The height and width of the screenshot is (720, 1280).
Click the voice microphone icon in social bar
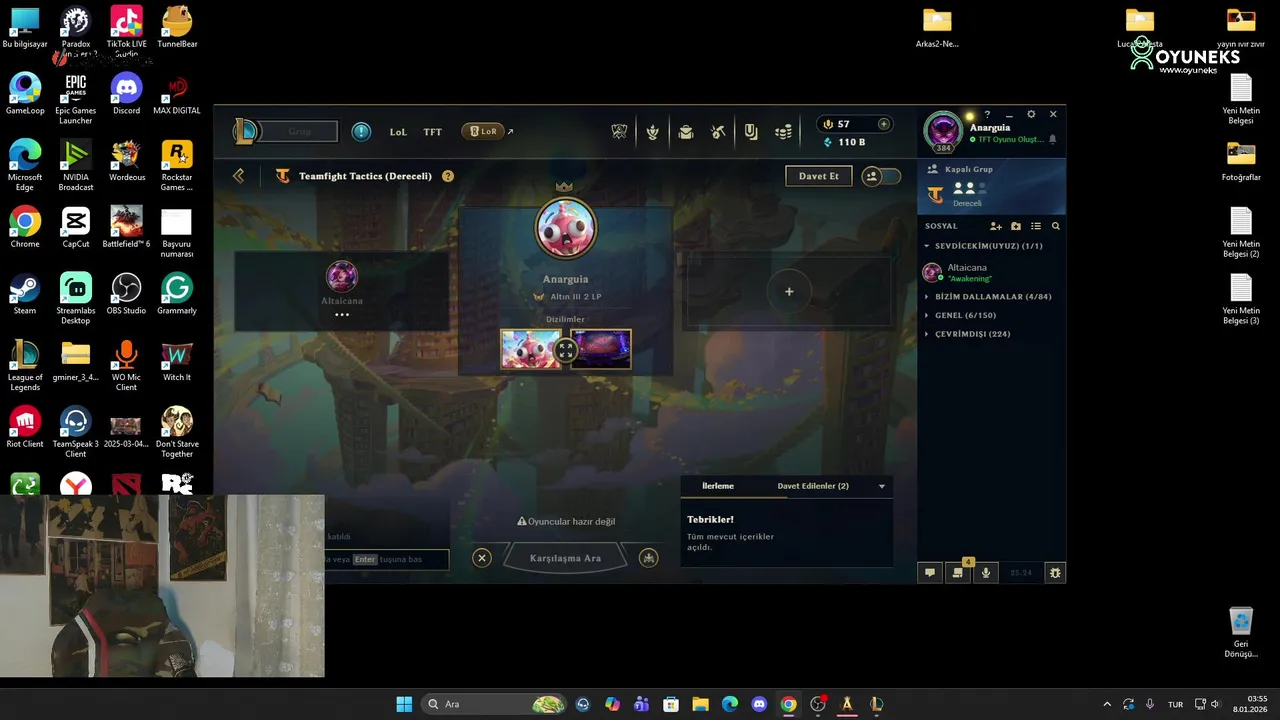pos(986,573)
